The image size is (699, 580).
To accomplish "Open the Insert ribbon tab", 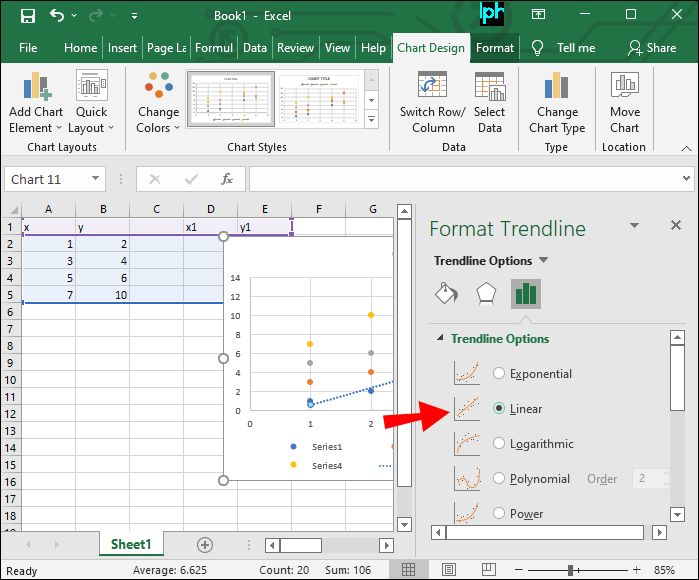I will click(122, 48).
